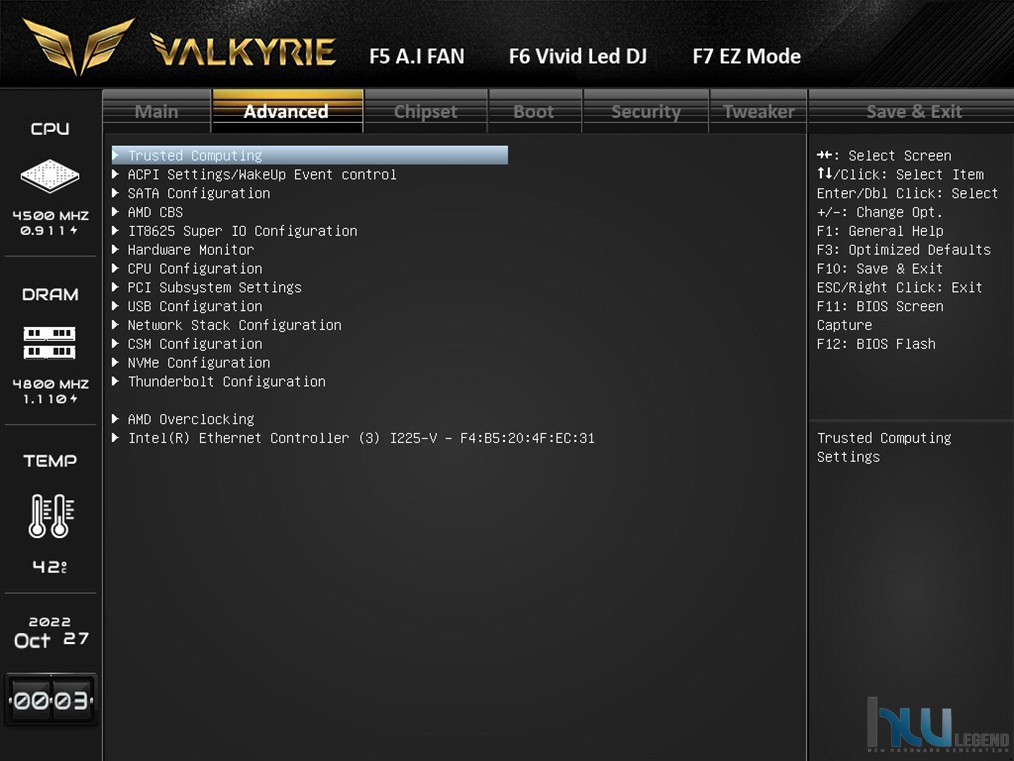Switch to F7 EZ Mode
Viewport: 1014px width, 761px height.
(746, 57)
